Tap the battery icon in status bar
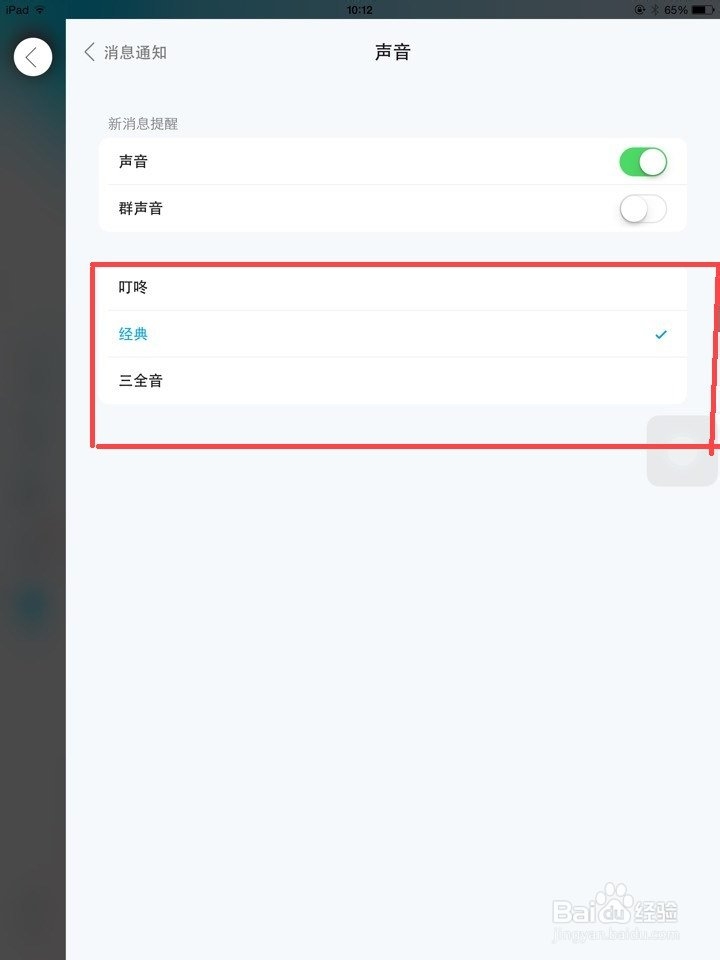Screen dimensions: 720x960 click(x=702, y=10)
